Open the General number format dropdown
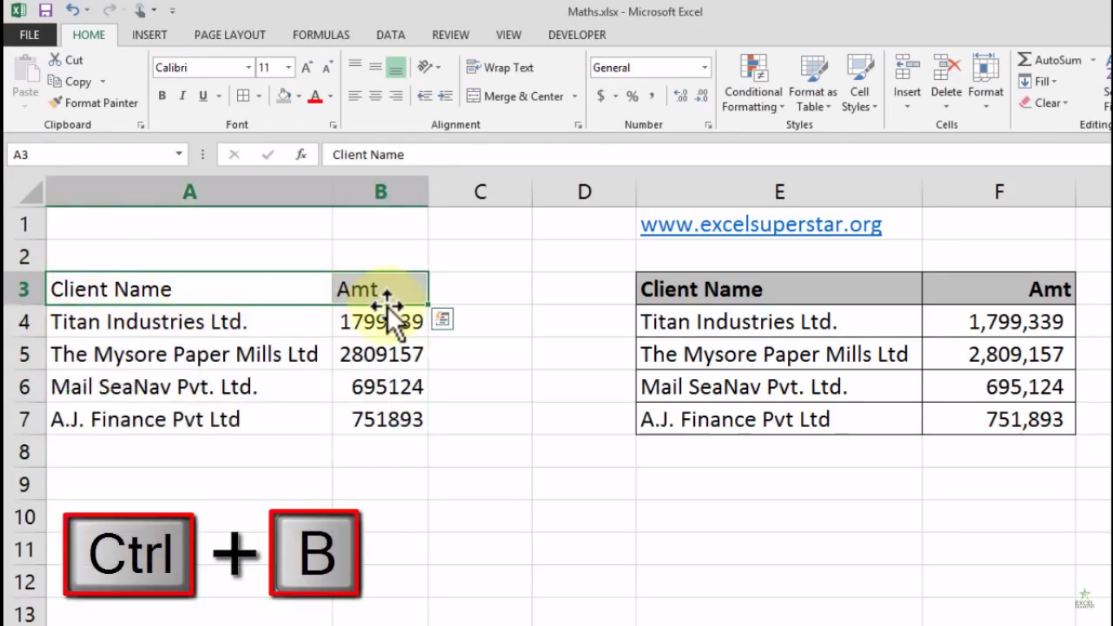 [704, 67]
